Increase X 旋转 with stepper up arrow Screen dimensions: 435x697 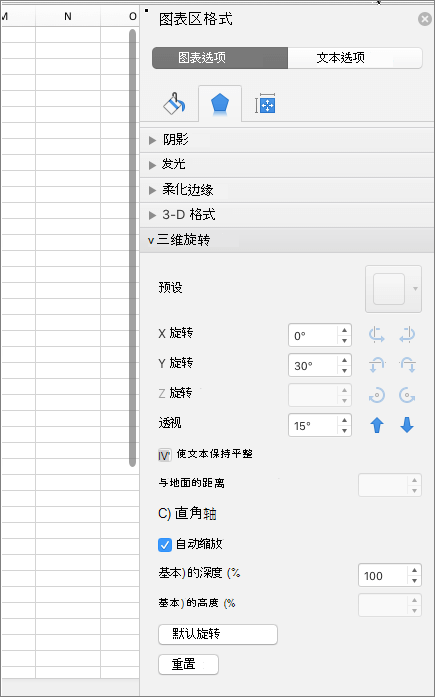click(344, 330)
